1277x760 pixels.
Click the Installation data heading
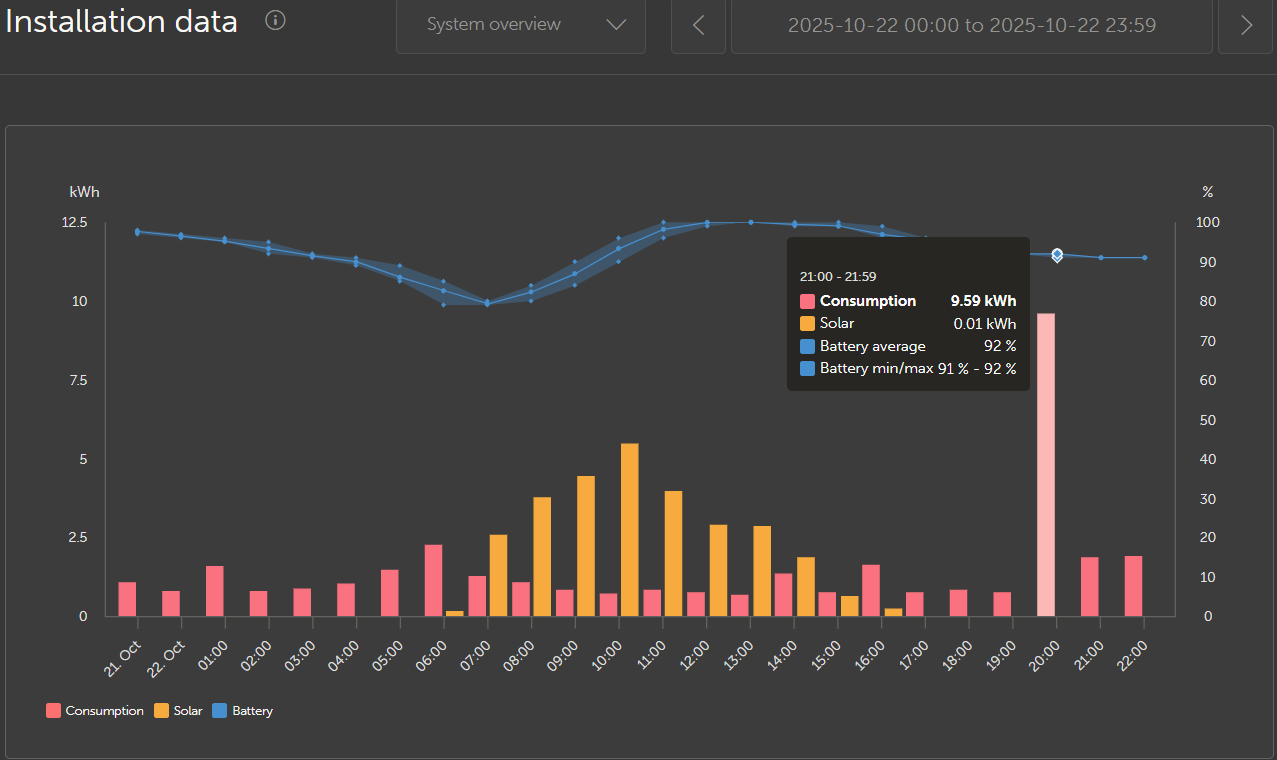coord(121,22)
